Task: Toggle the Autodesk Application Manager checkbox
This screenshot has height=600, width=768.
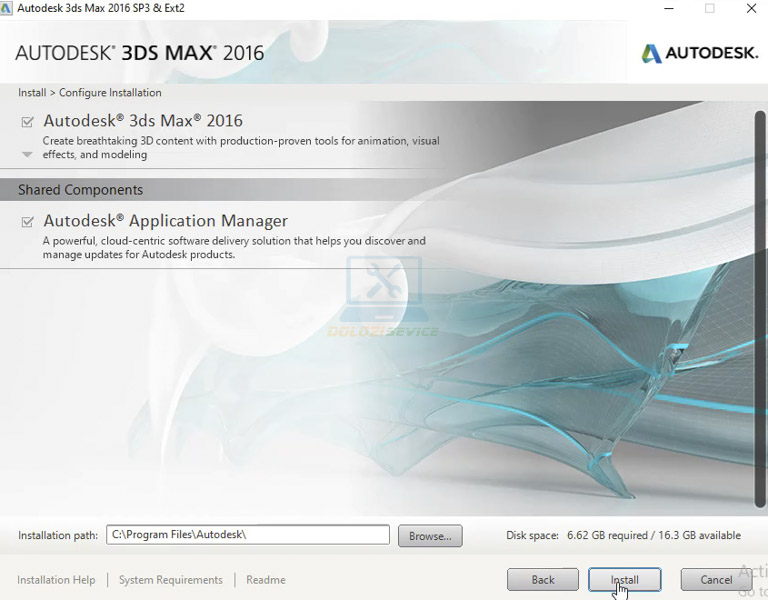Action: pos(27,222)
